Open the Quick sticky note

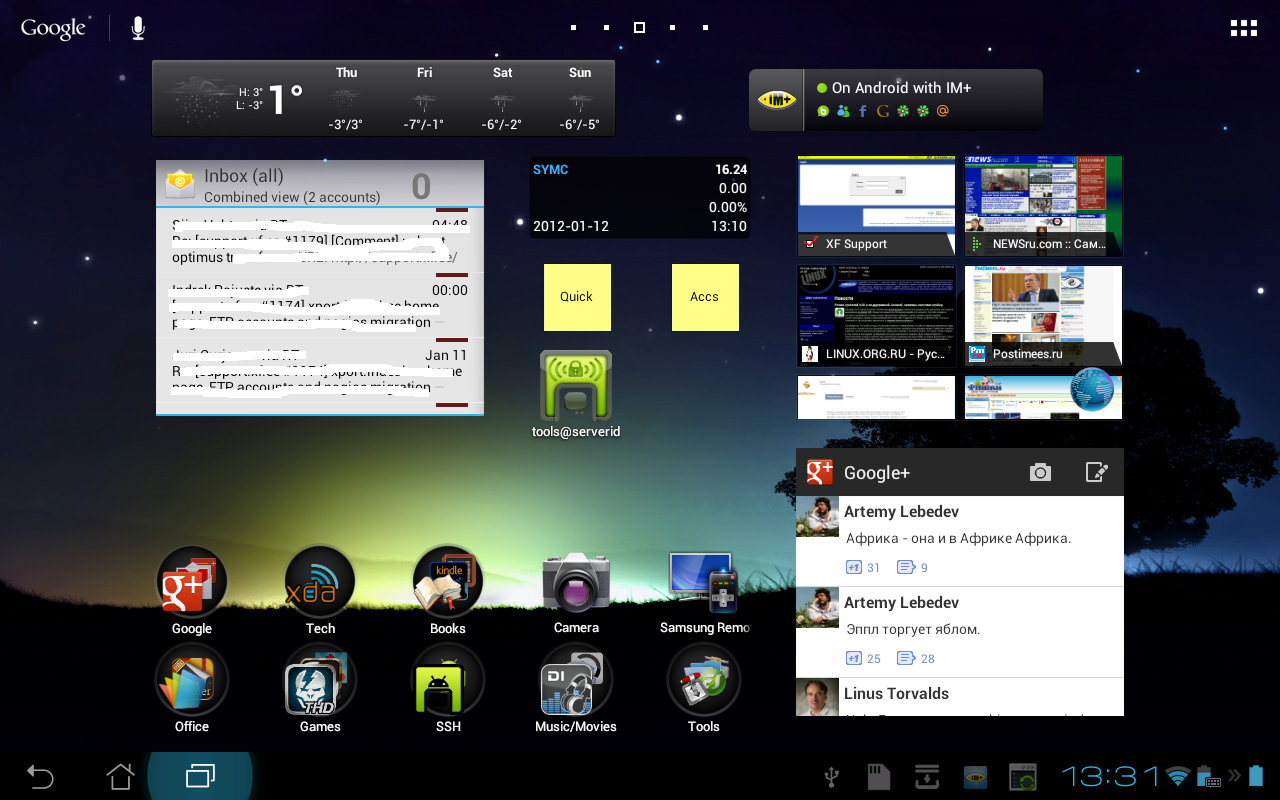577,297
